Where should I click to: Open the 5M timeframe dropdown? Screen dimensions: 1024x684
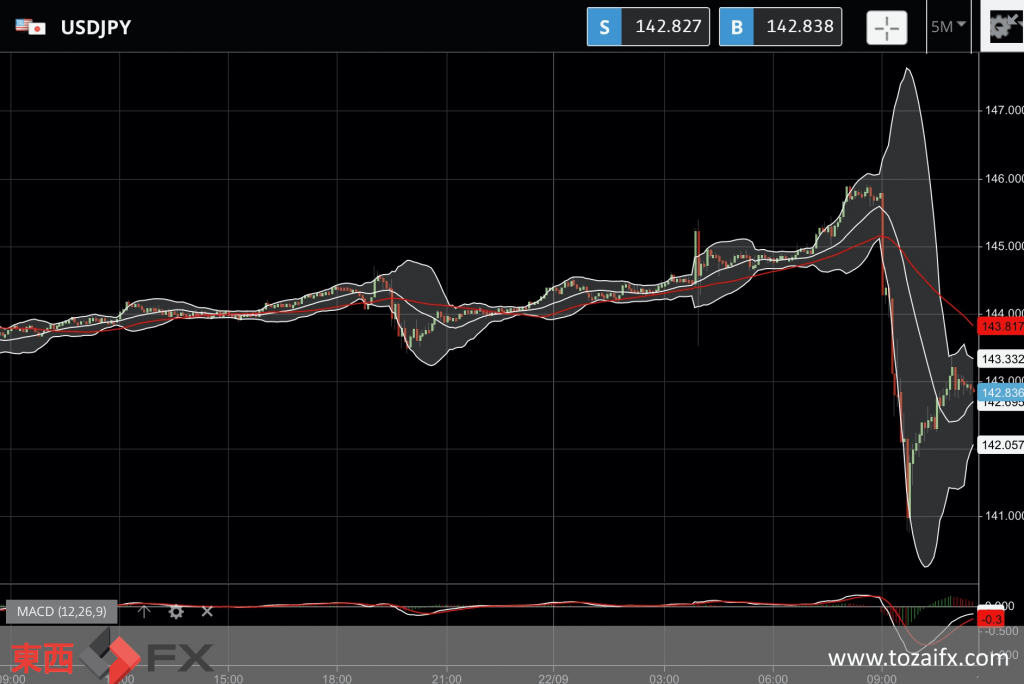tap(948, 27)
